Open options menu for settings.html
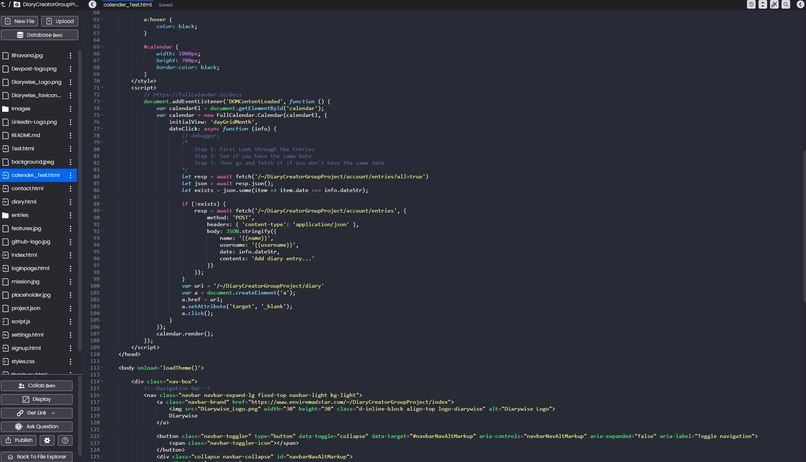 click(x=70, y=335)
